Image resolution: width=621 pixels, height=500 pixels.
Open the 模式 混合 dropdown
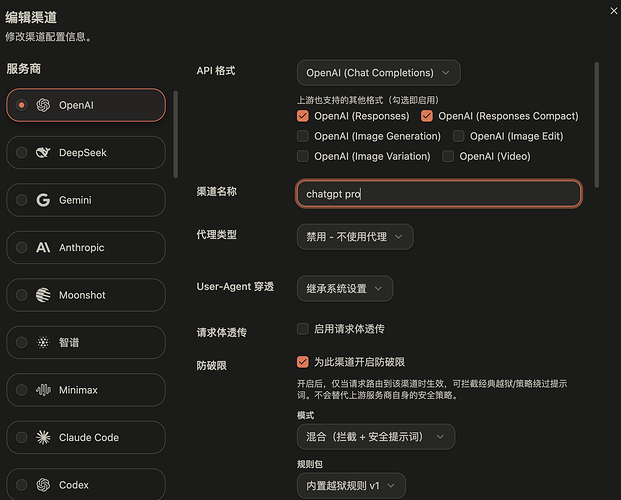click(376, 437)
